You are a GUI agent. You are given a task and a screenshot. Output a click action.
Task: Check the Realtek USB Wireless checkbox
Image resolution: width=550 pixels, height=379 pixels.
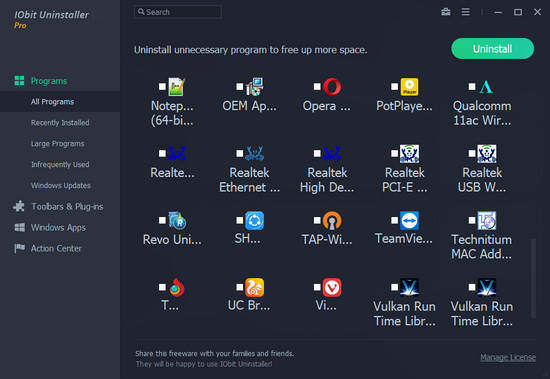472,153
